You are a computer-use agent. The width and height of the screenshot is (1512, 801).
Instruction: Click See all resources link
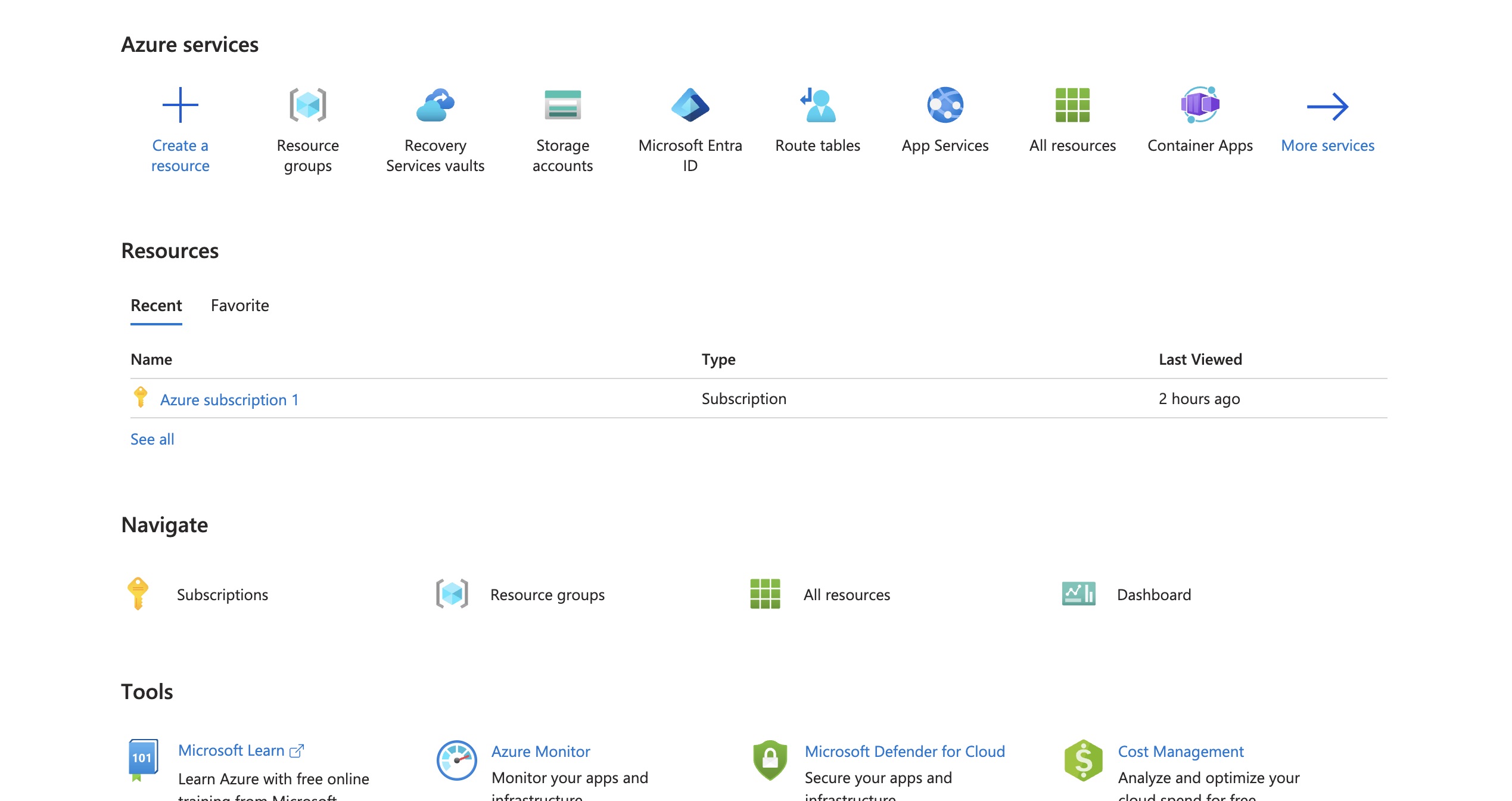click(153, 440)
